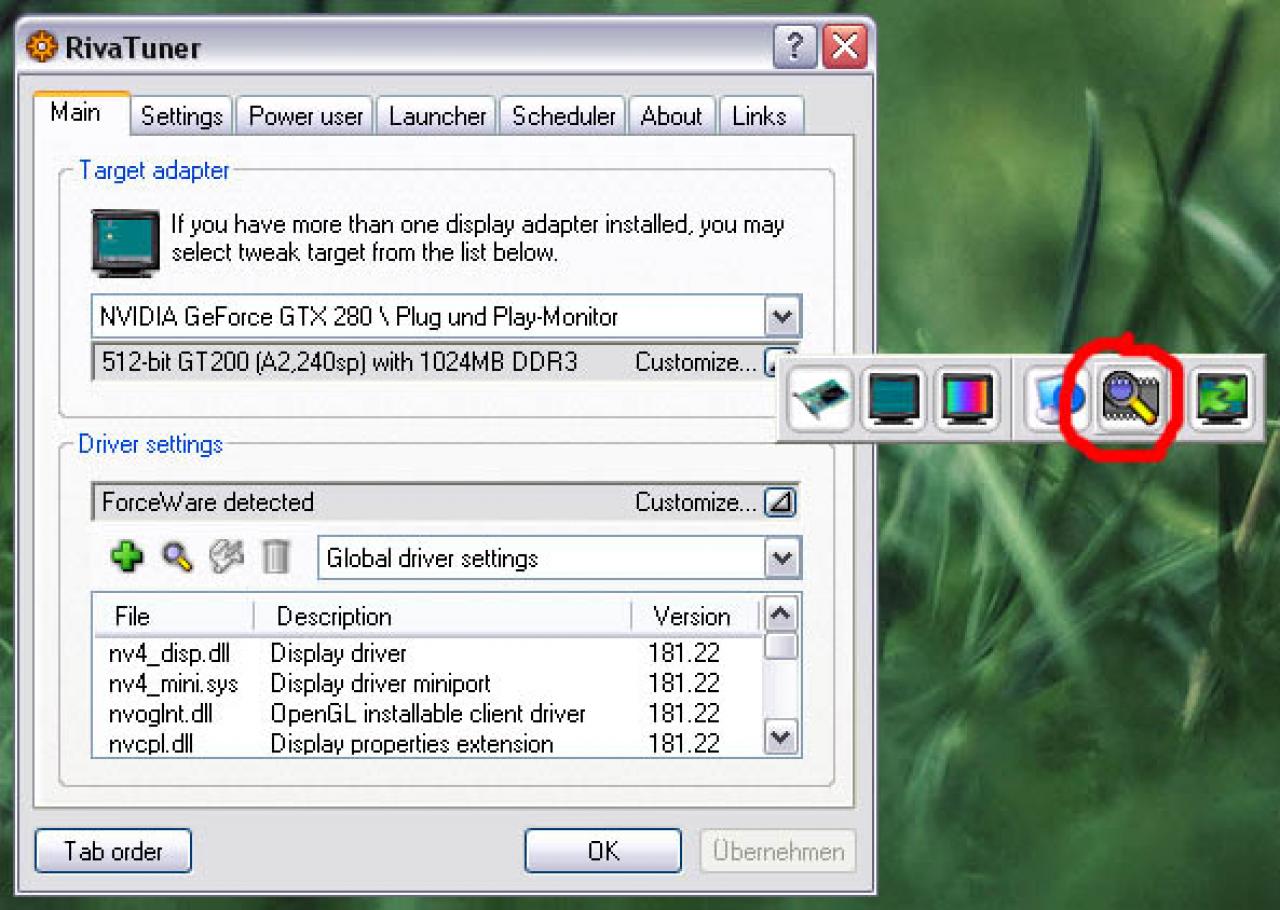This screenshot has width=1280, height=910.
Task: Click the green plus add icon
Action: tap(127, 556)
